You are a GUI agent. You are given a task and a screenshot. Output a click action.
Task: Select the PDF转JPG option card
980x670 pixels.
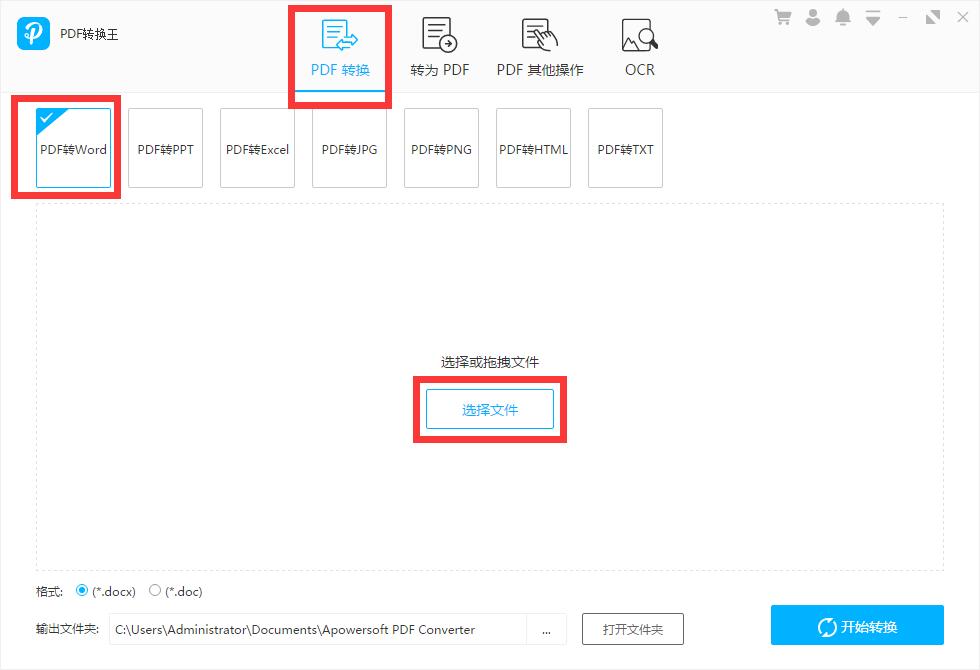point(349,148)
